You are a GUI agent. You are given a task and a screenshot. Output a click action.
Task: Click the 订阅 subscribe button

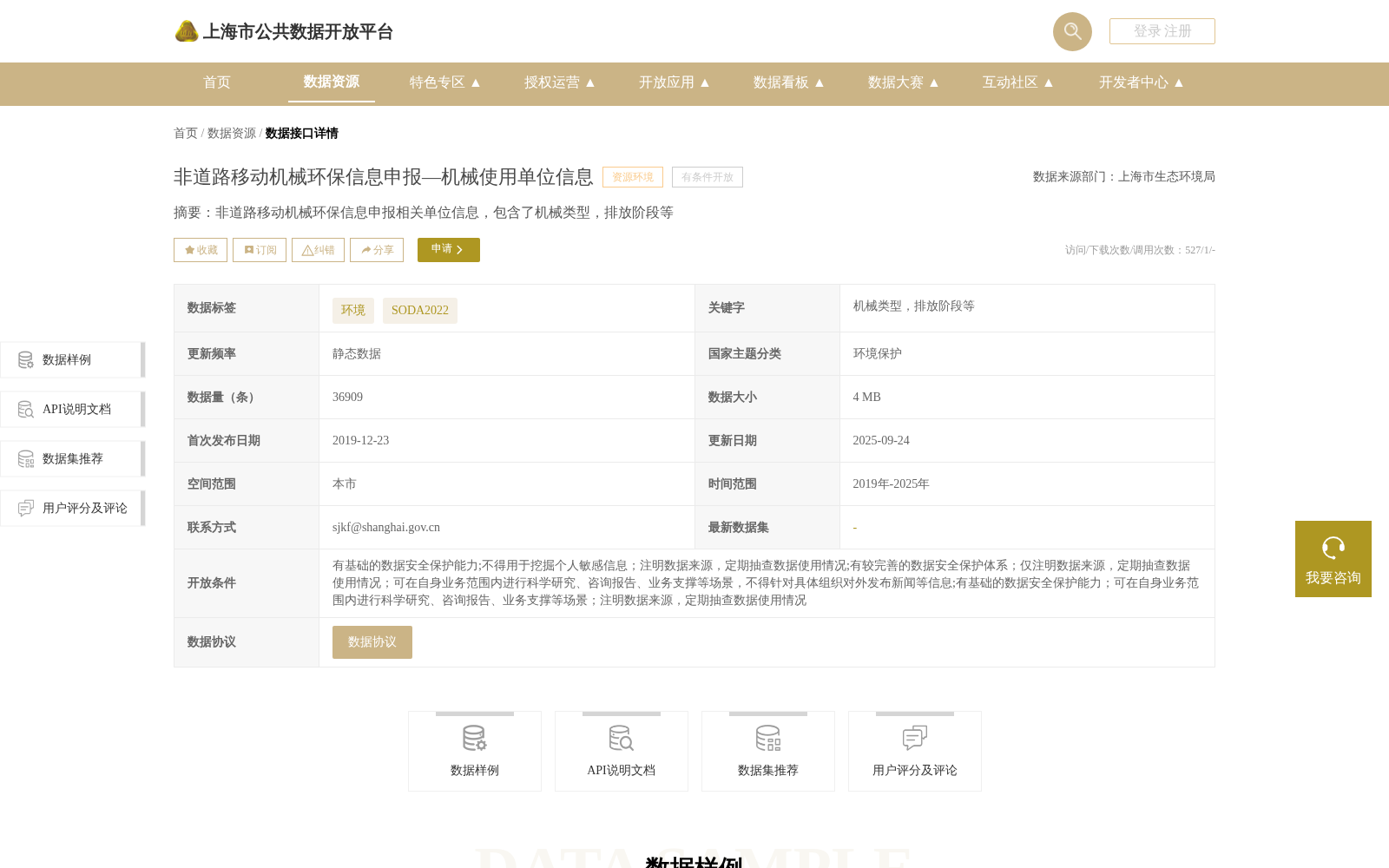pos(260,250)
